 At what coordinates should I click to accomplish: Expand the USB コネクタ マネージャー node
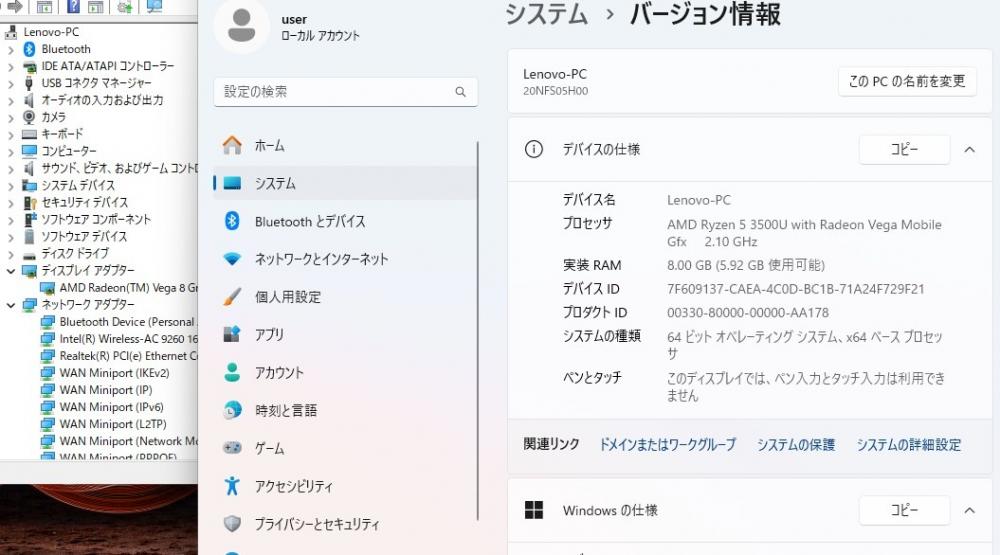pyautogui.click(x=10, y=84)
